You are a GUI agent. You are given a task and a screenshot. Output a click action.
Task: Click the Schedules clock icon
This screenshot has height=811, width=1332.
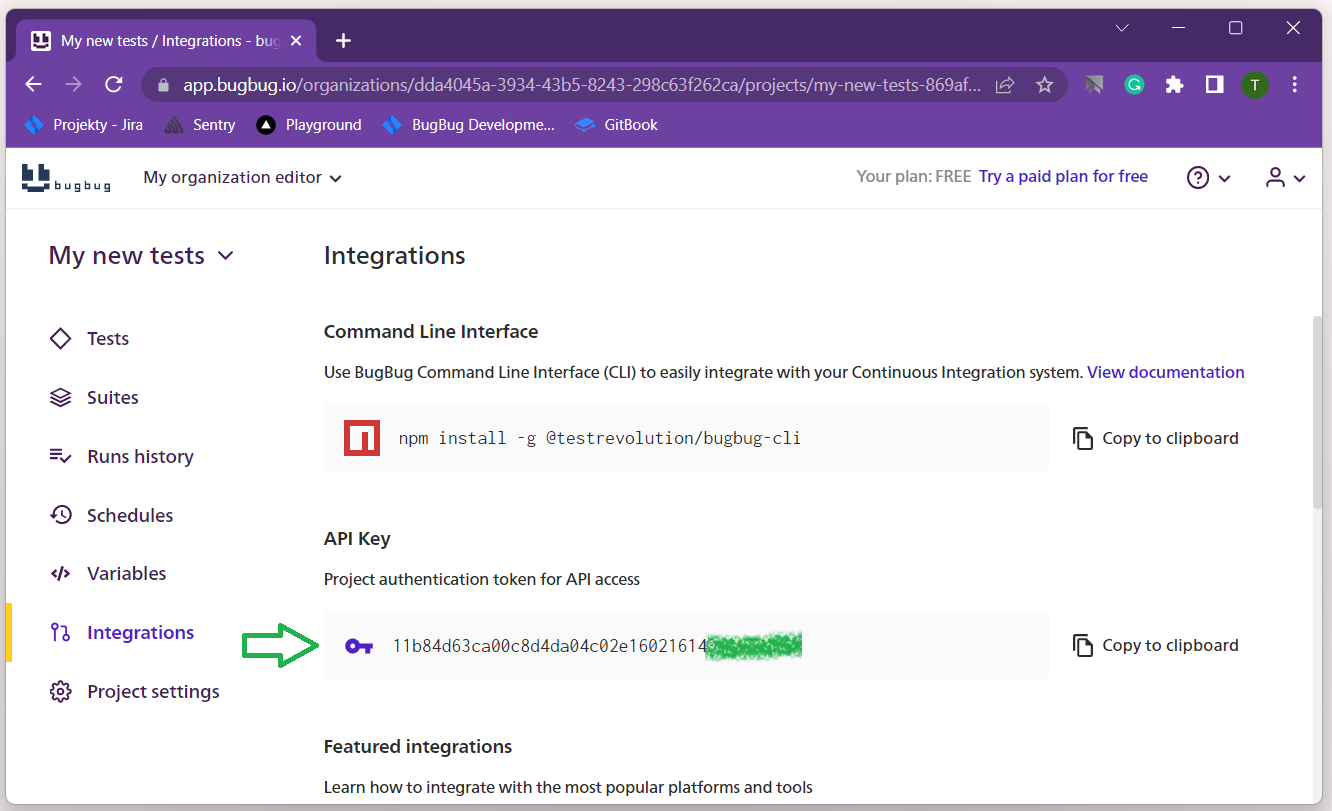(x=60, y=515)
